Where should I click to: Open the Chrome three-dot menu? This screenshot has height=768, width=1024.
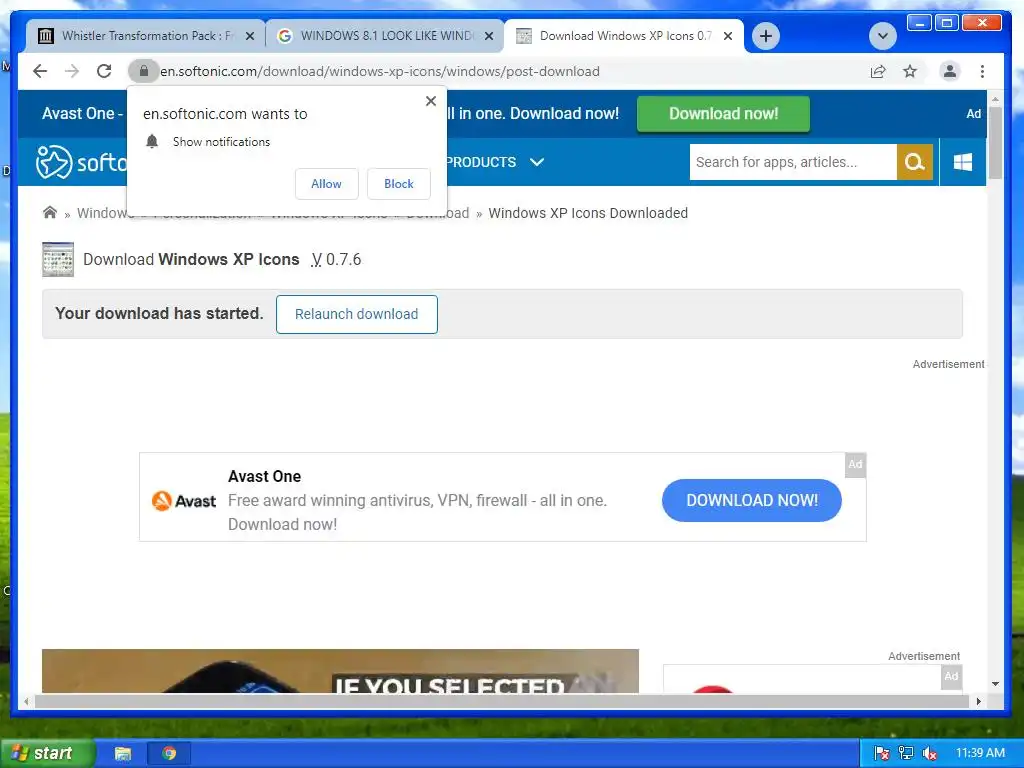pos(982,71)
